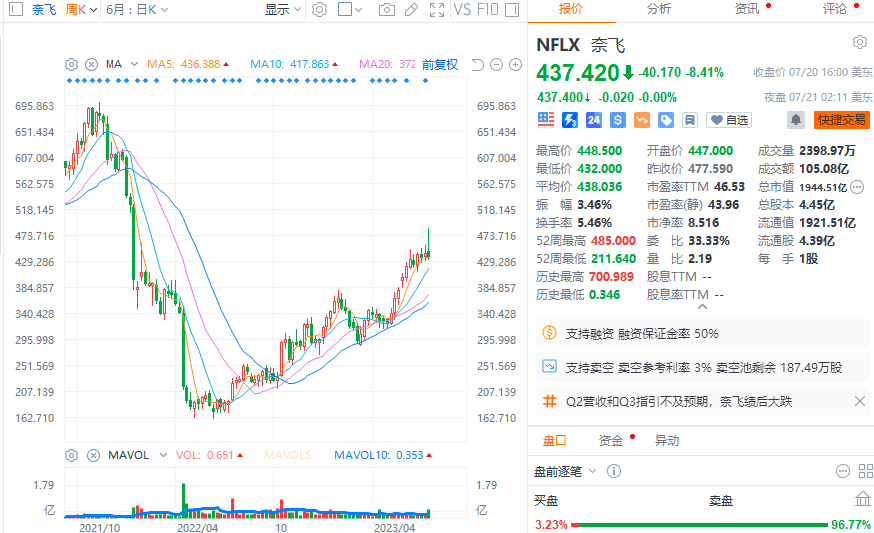Switch to the 资讯 tab

tap(746, 9)
